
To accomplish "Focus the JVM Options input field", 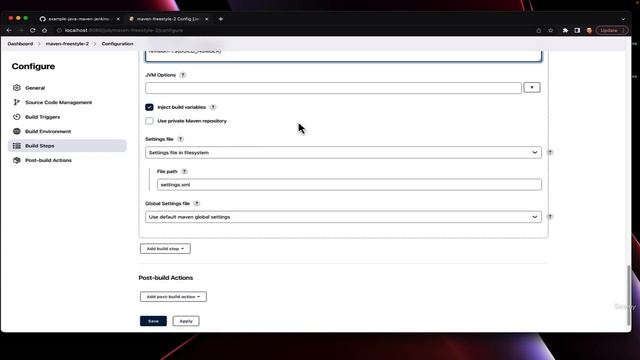I will [333, 88].
